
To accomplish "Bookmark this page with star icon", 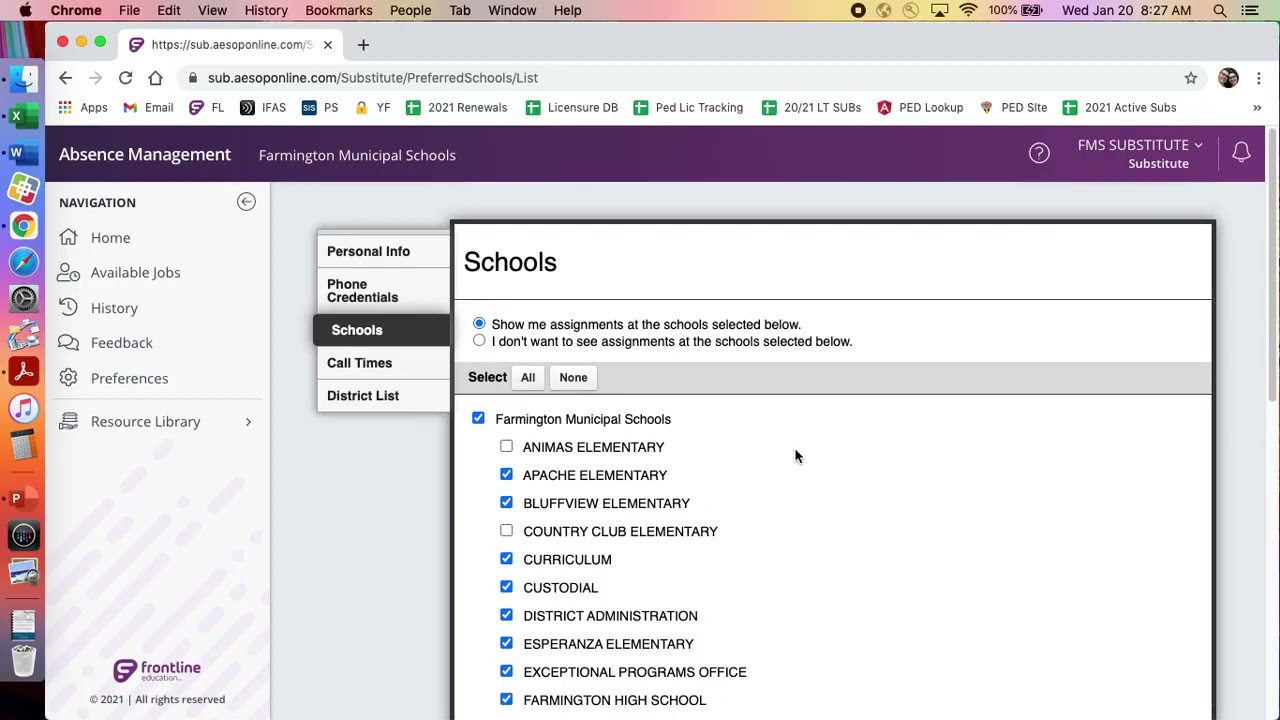I will pyautogui.click(x=1190, y=78).
